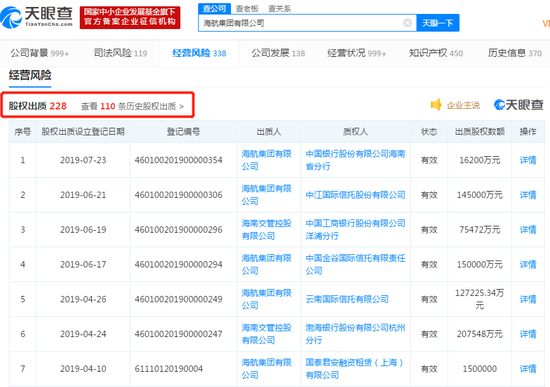Open 海航集团有限公司 pledgor link in row 7

tap(266, 368)
